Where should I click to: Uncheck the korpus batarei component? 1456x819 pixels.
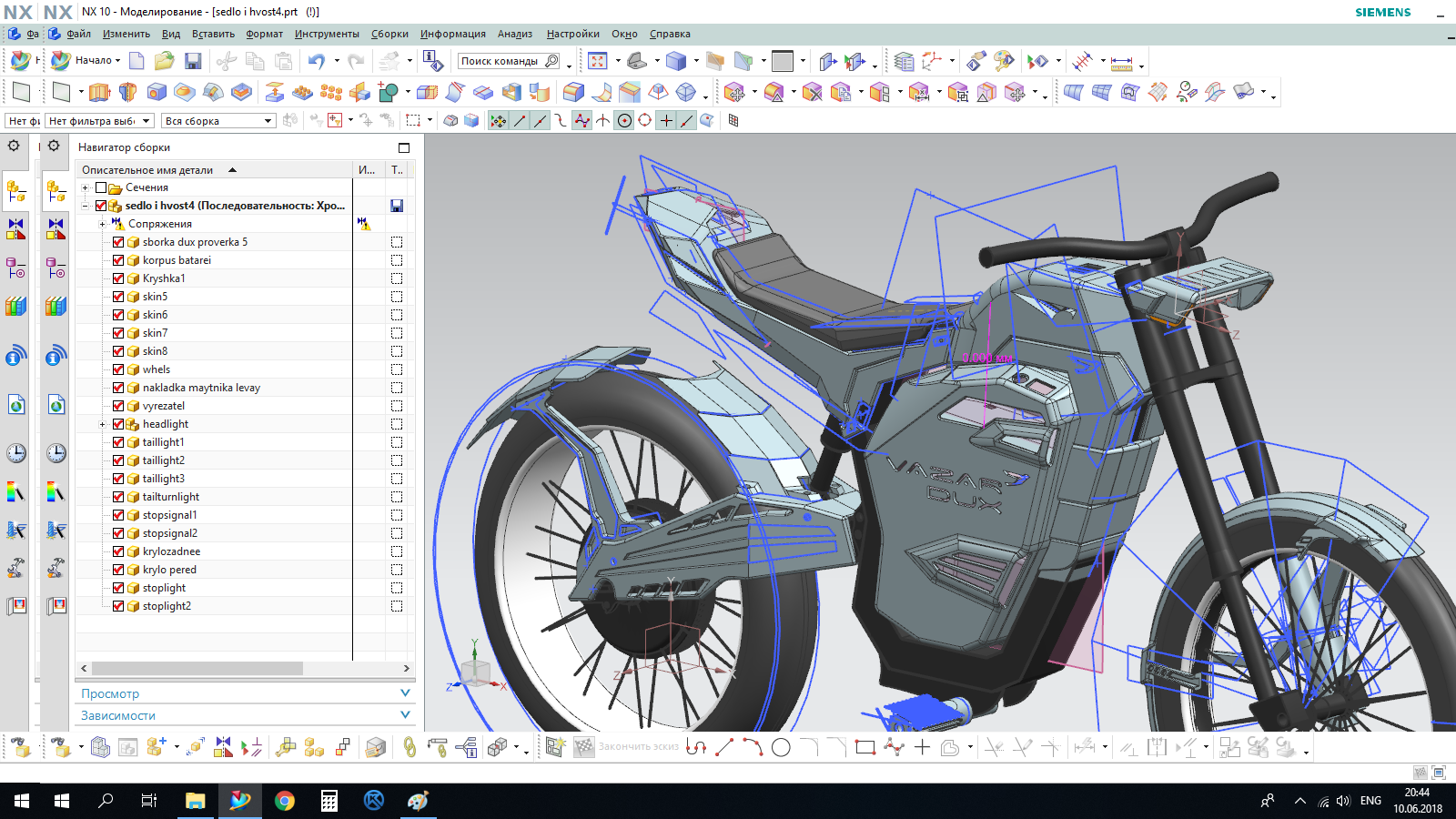(x=118, y=260)
